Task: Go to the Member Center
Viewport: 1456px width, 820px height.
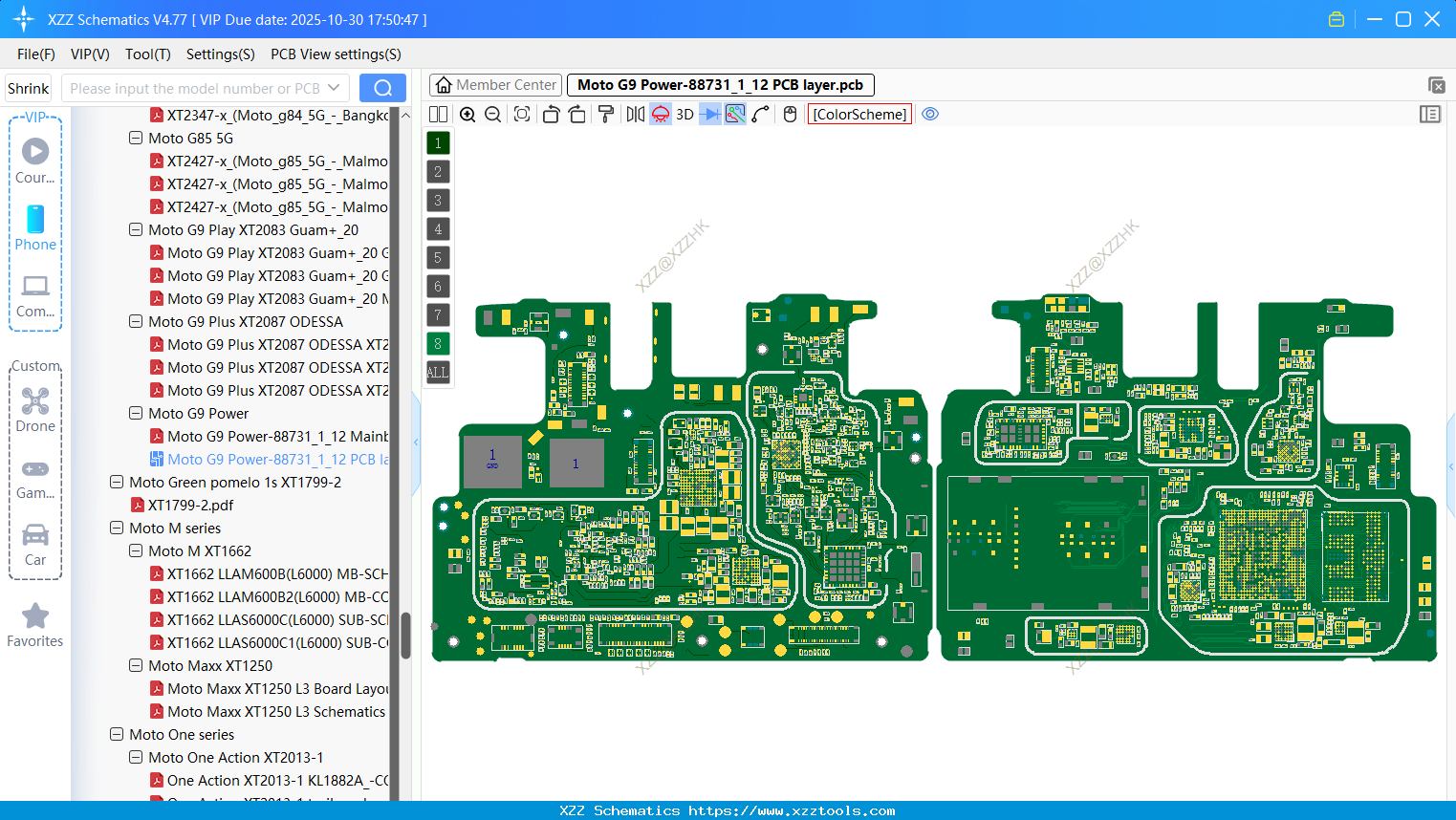Action: click(494, 84)
